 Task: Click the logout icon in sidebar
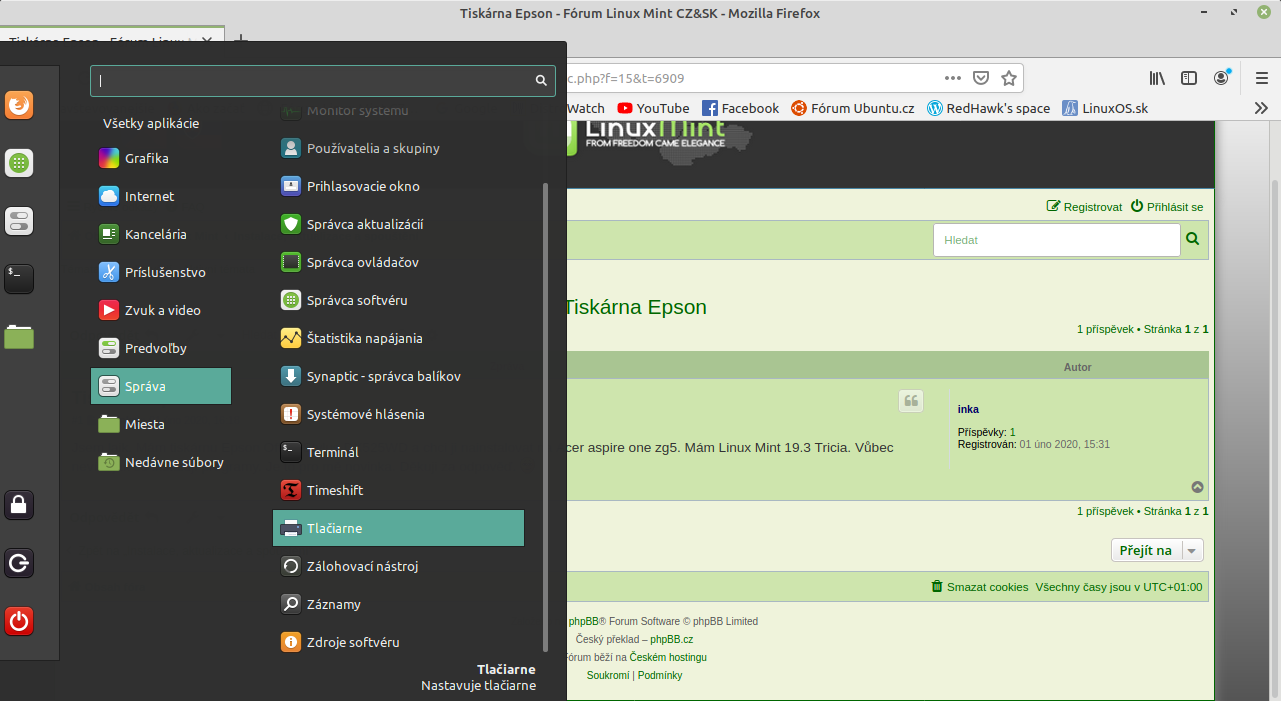click(x=19, y=563)
